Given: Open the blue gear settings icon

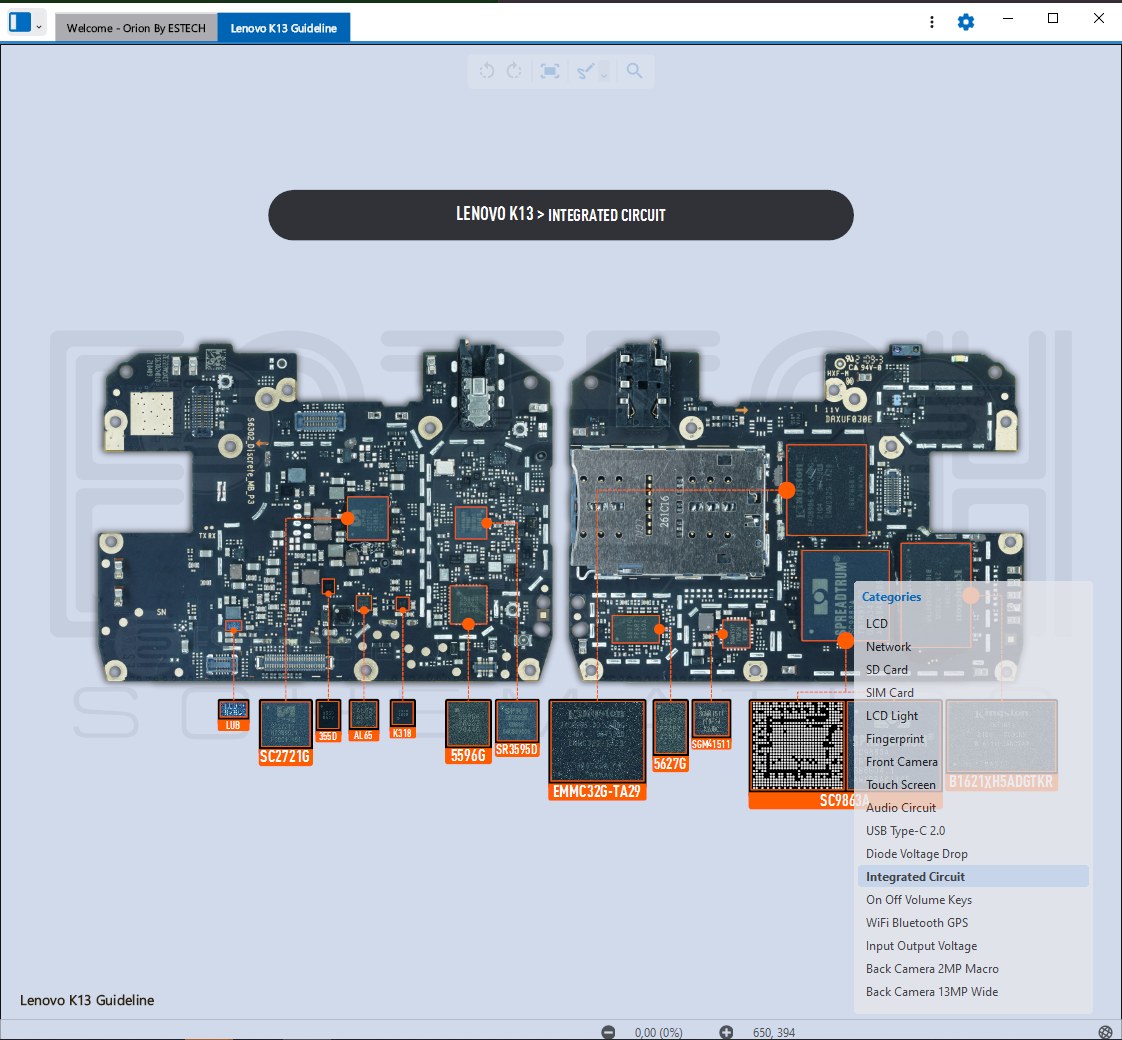Looking at the screenshot, I should pos(965,22).
